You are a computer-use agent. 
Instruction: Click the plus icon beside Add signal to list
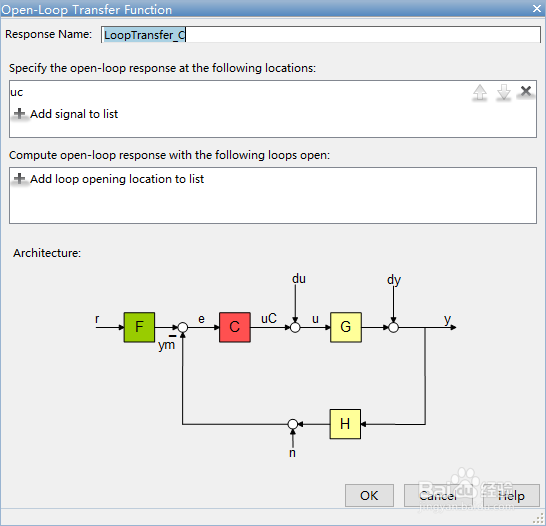(20, 113)
